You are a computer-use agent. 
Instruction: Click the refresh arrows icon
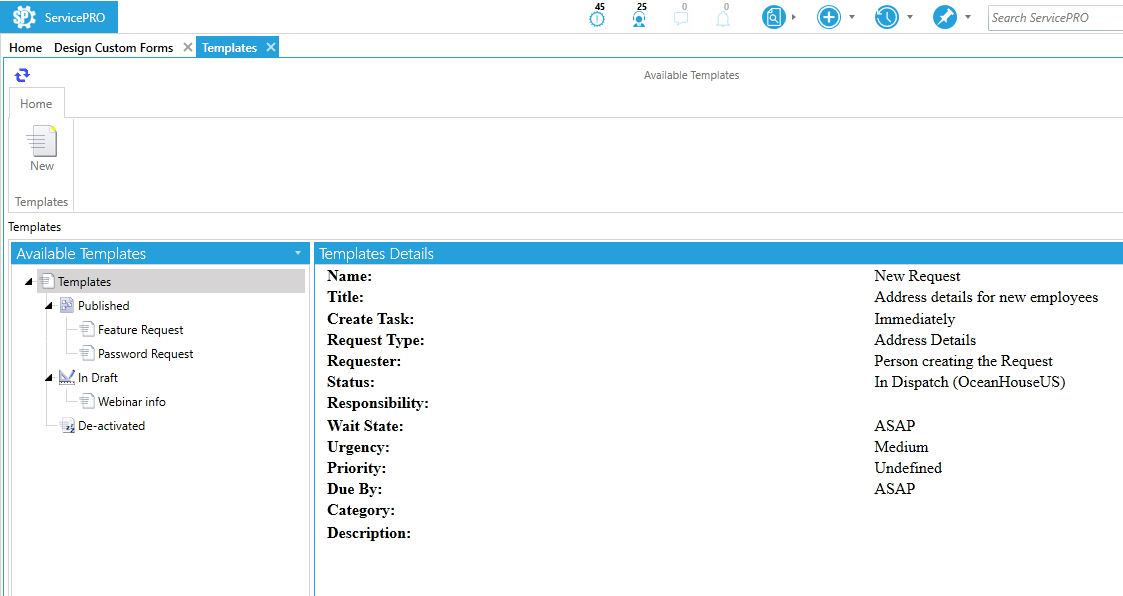point(22,74)
